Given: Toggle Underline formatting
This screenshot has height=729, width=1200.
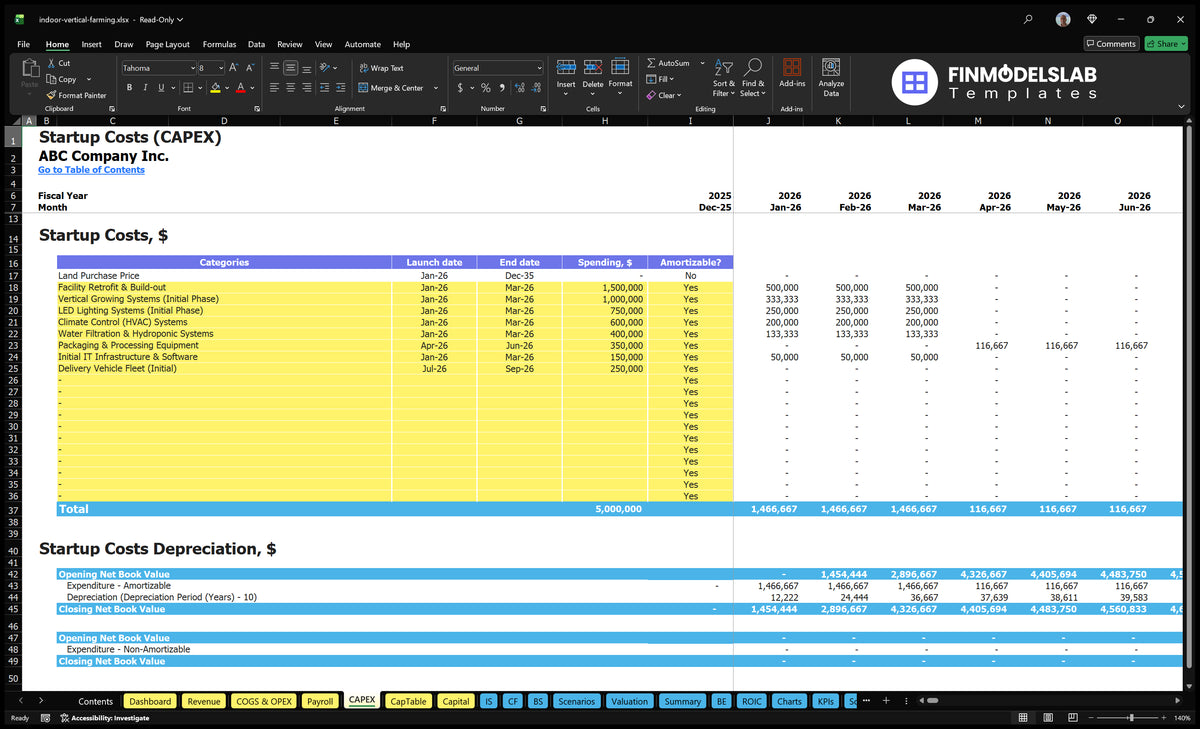Looking at the screenshot, I should (160, 88).
